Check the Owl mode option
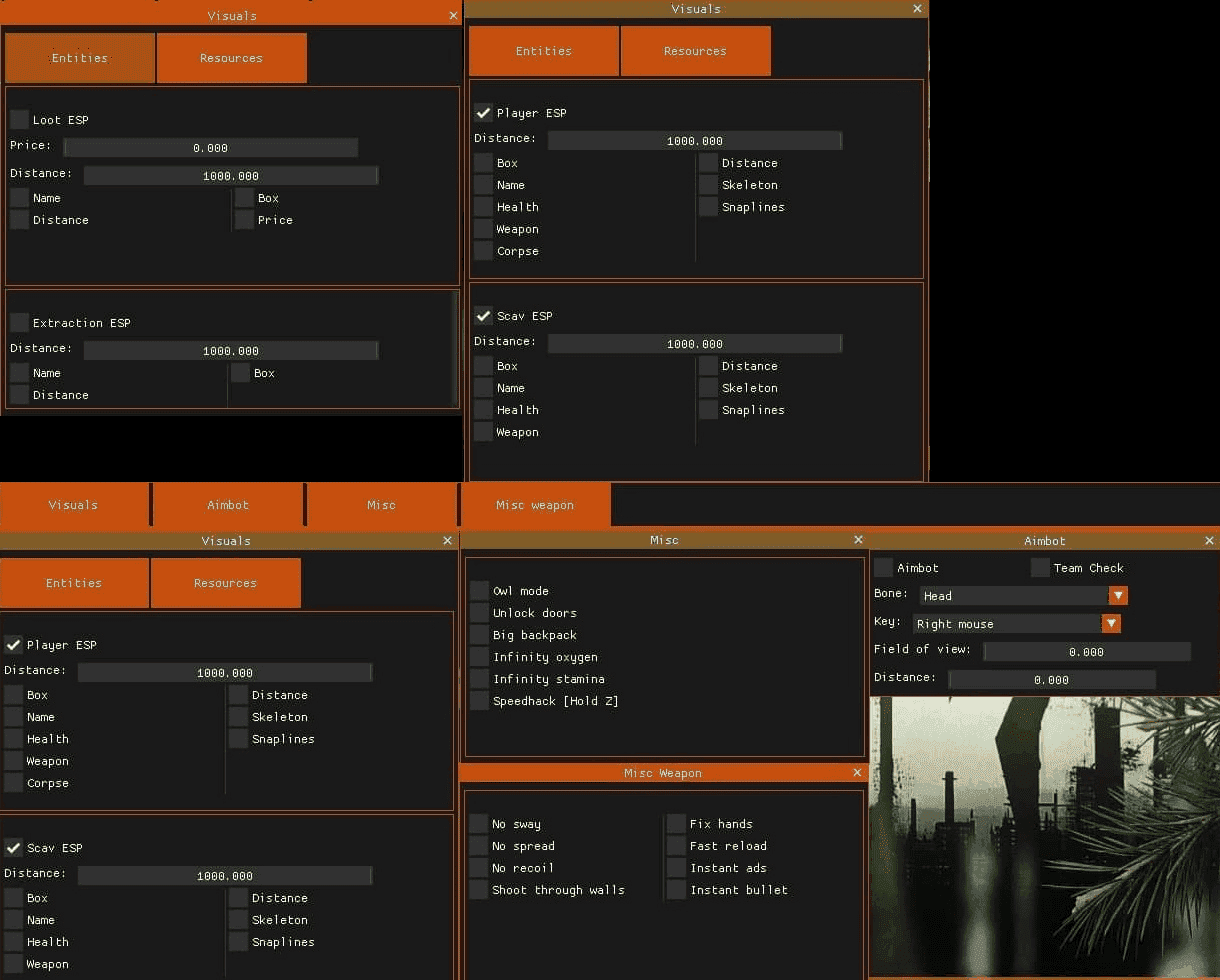 coord(480,591)
